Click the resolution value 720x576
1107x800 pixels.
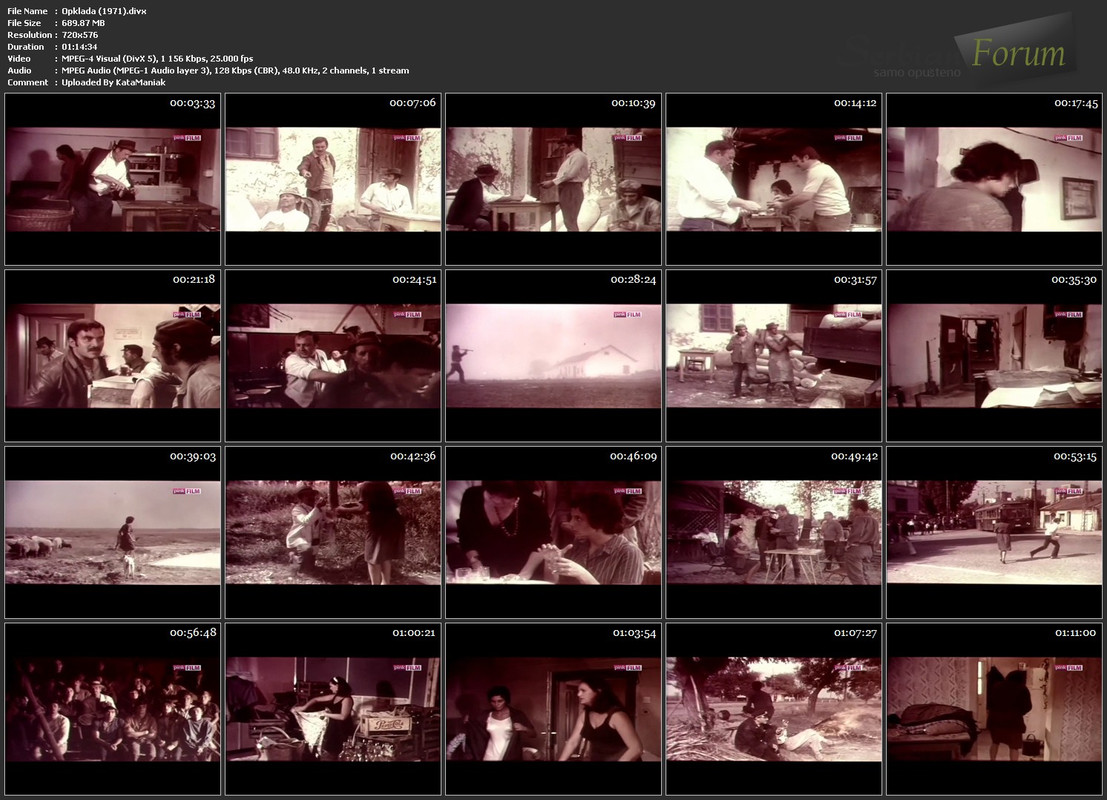[x=80, y=35]
